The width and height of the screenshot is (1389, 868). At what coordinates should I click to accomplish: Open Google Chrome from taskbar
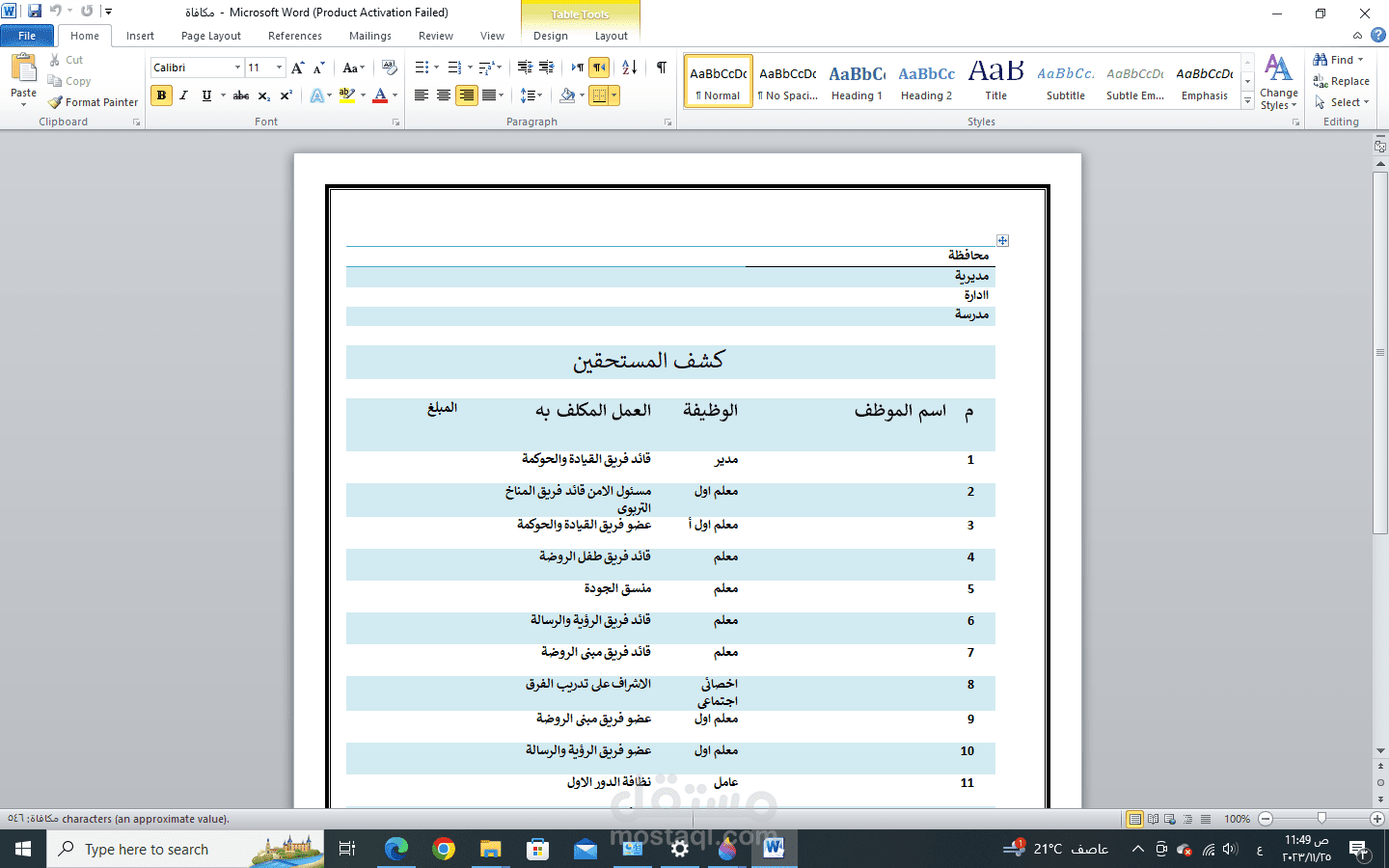(x=444, y=849)
